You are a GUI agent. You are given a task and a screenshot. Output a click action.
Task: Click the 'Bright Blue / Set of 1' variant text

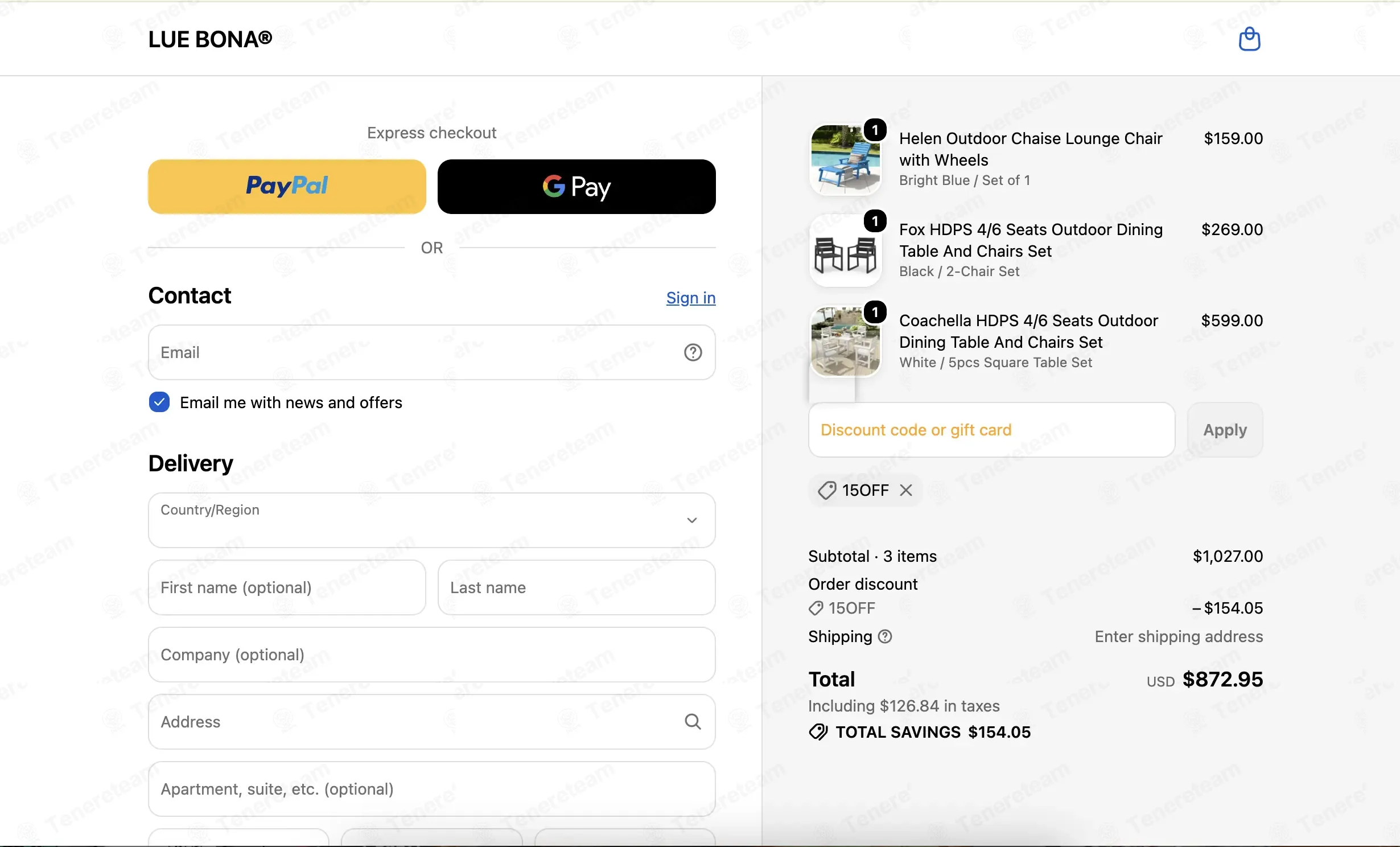[965, 180]
